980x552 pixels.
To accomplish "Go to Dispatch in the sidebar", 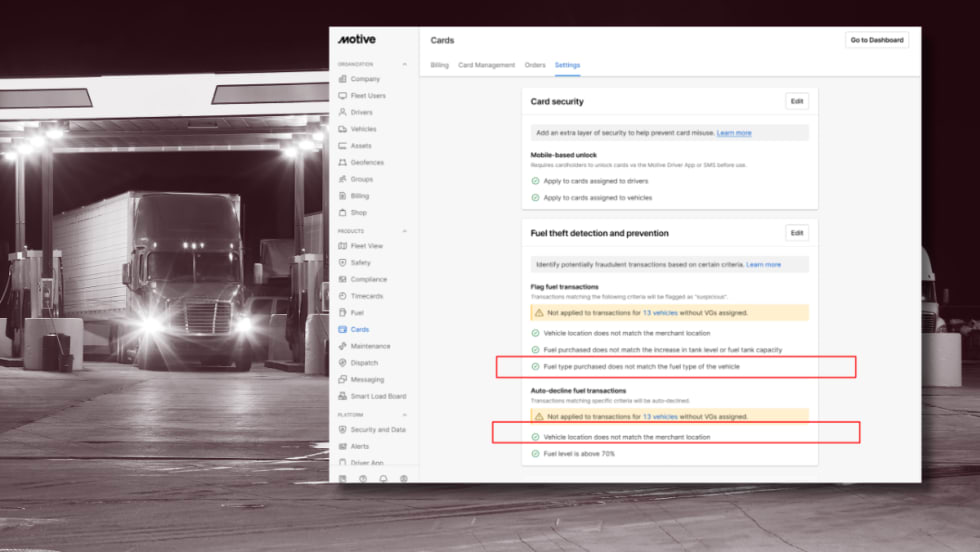I will pos(366,363).
